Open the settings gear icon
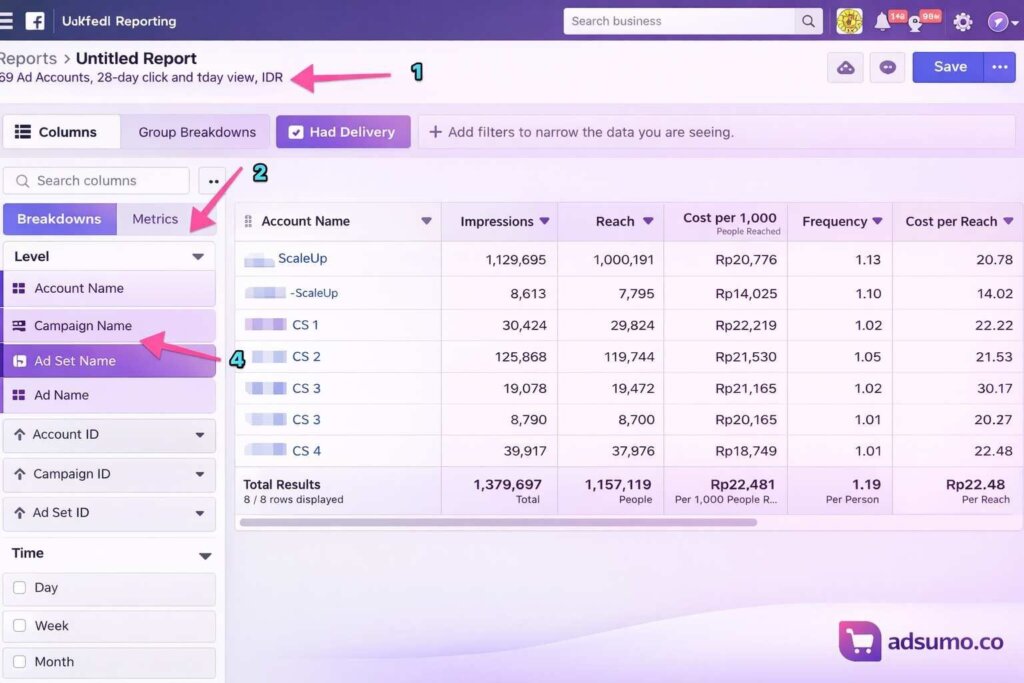Image resolution: width=1024 pixels, height=683 pixels. [x=962, y=22]
